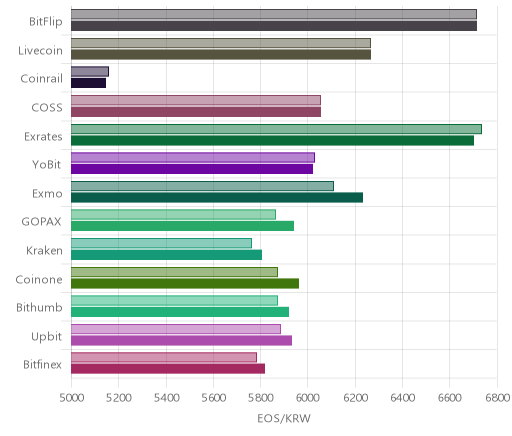The height and width of the screenshot is (436, 512).
Task: Select the green Bithumb lower bar
Action: 180,312
